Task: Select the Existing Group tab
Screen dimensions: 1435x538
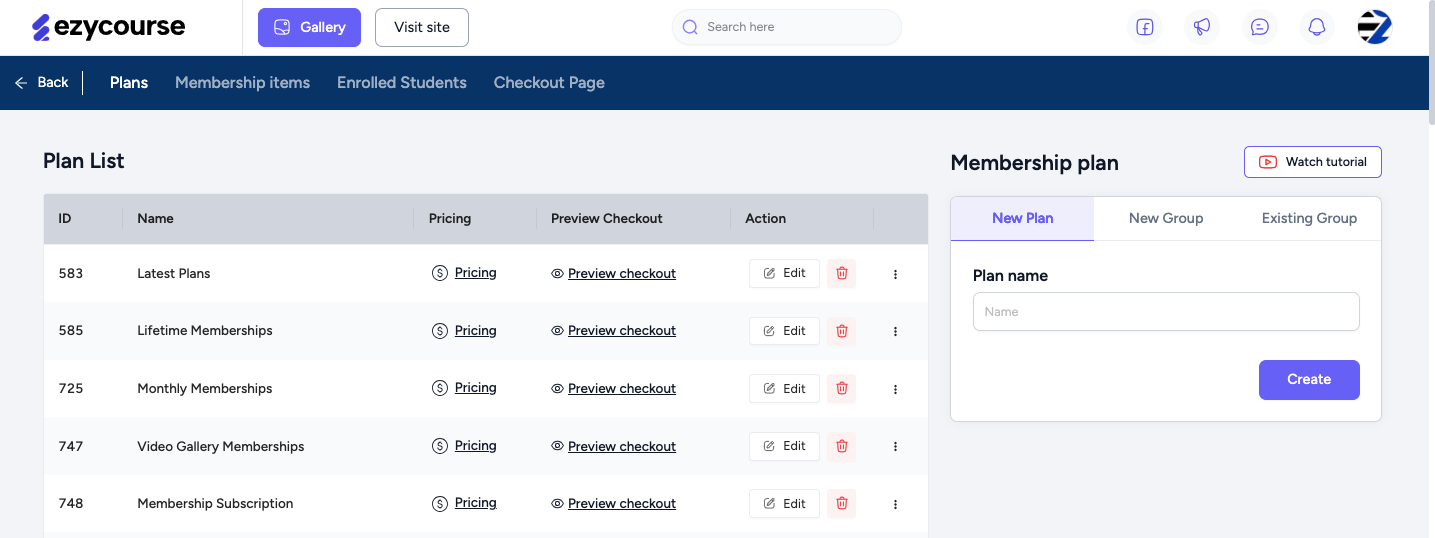Action: pos(1309,218)
